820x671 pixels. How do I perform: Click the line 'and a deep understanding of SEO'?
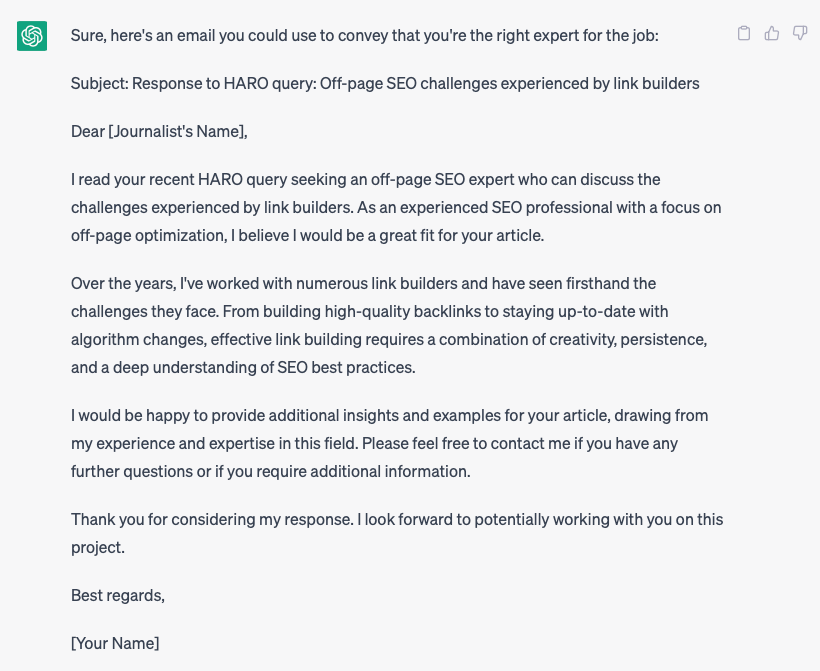coord(243,368)
